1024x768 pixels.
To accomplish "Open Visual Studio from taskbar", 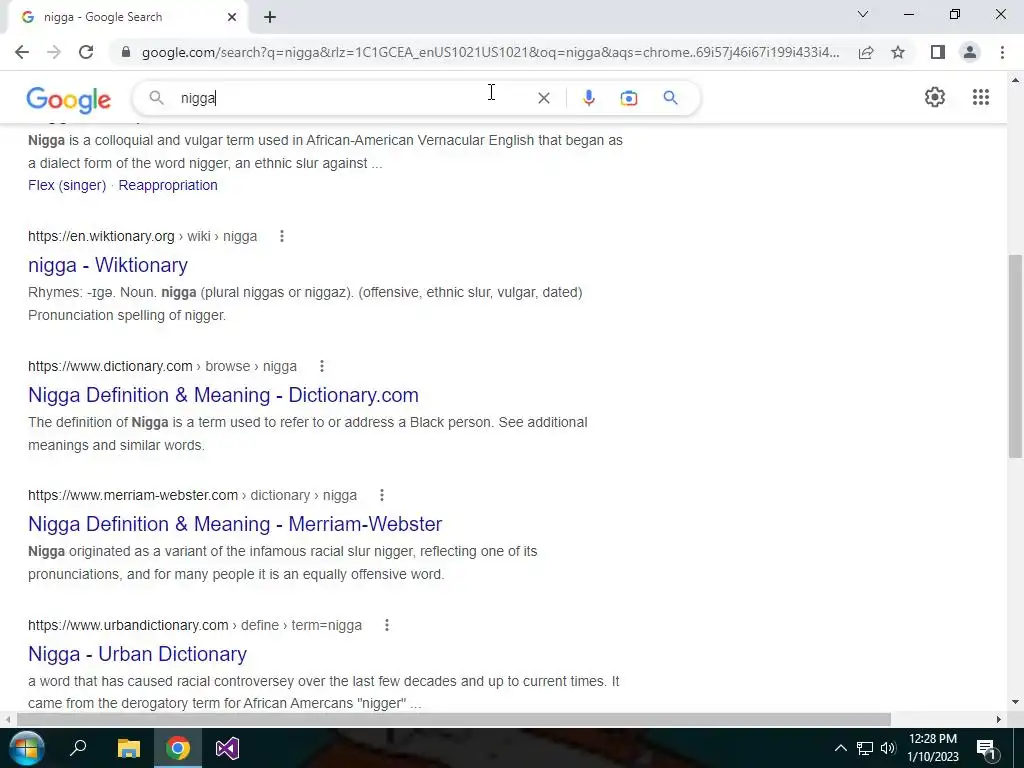I will [227, 748].
